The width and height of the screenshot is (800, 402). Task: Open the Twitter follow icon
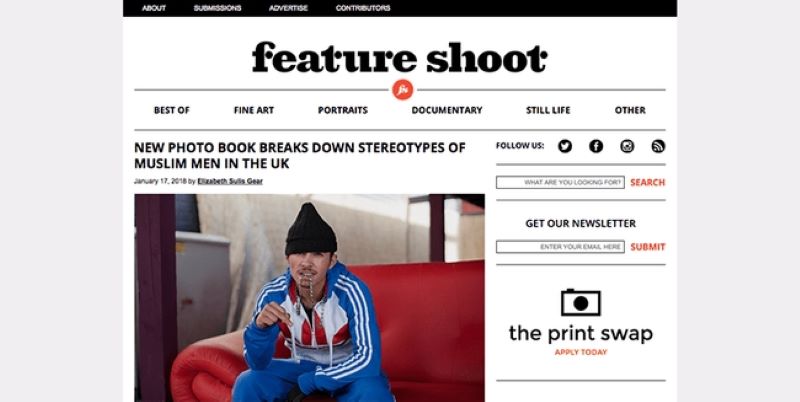[564, 146]
